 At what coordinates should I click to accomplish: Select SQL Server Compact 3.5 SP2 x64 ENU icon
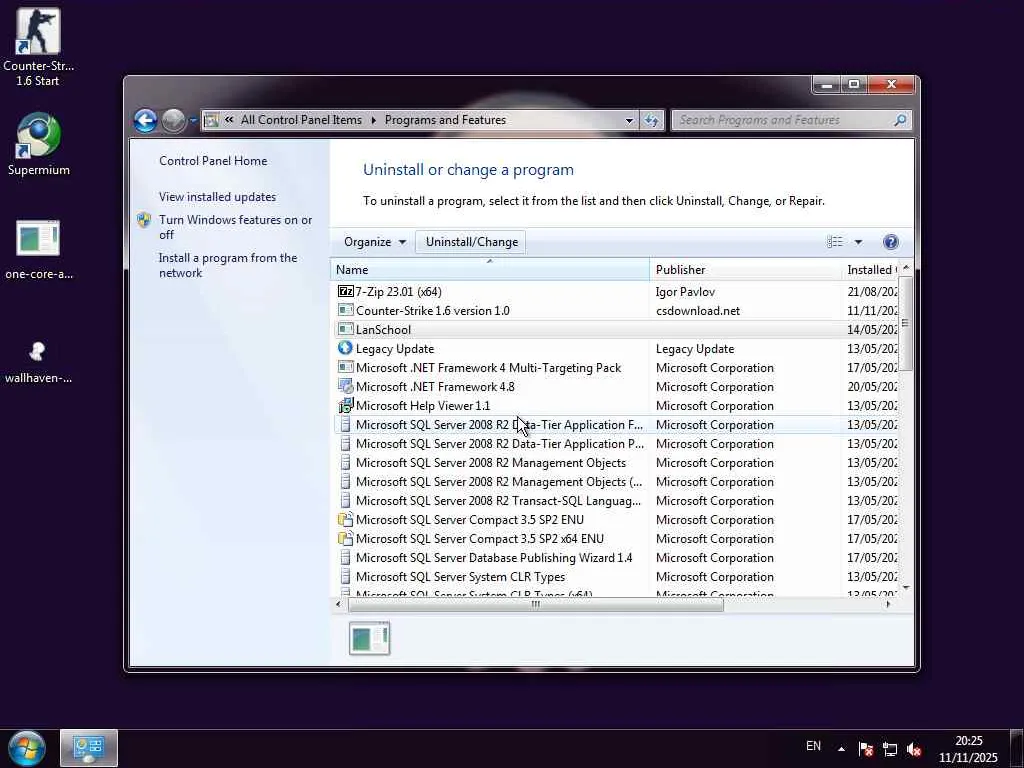point(345,539)
